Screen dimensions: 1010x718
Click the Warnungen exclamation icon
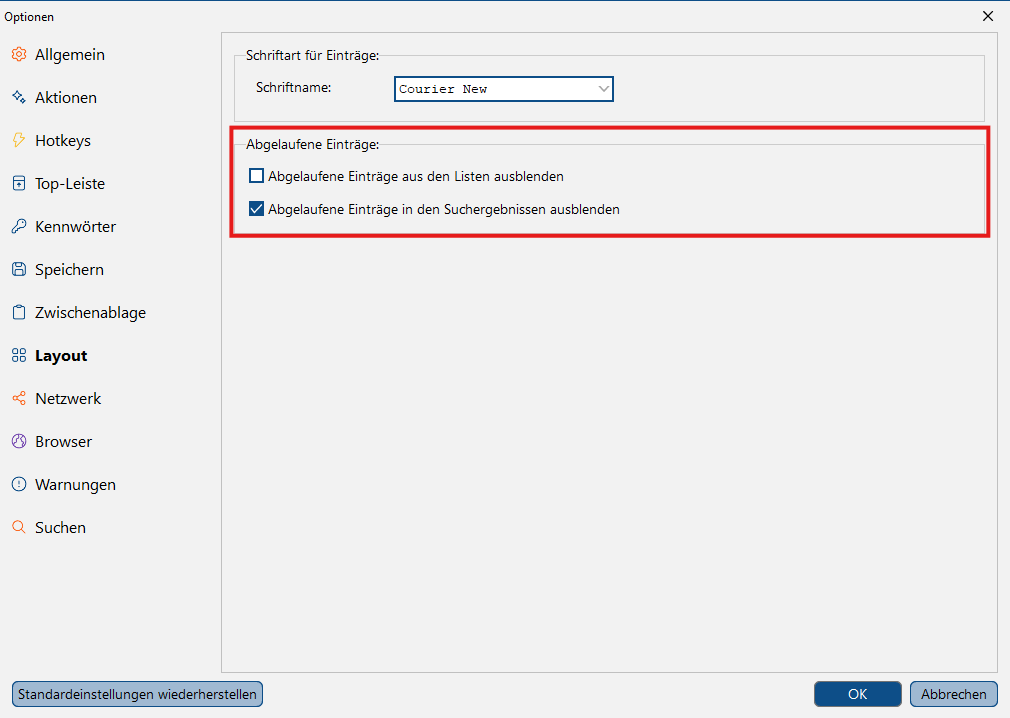coord(19,484)
